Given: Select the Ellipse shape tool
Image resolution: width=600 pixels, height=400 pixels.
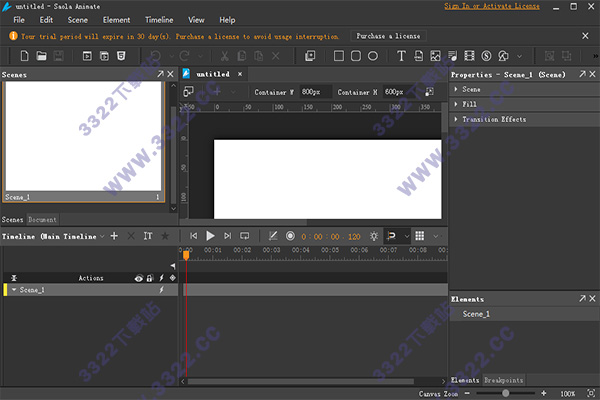Looking at the screenshot, I should (373, 56).
